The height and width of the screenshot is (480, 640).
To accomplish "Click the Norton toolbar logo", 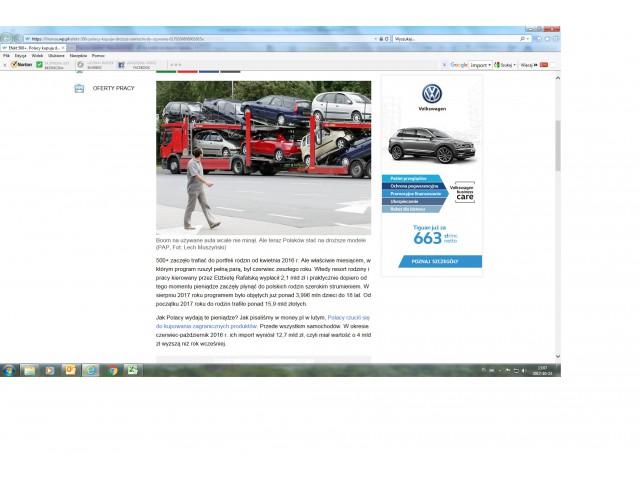I will coord(20,64).
